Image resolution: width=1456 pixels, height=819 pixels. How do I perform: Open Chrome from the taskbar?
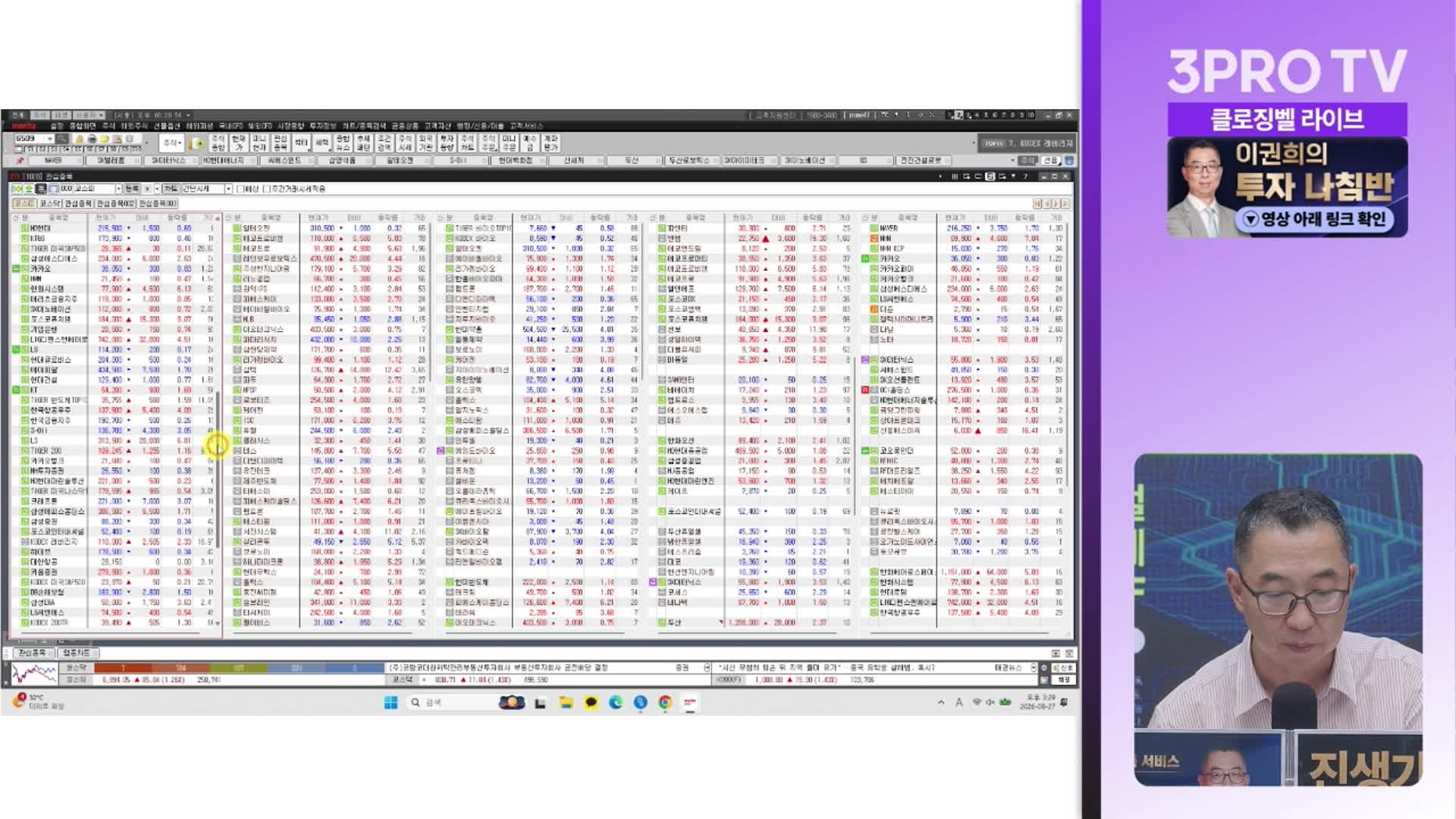point(665,703)
